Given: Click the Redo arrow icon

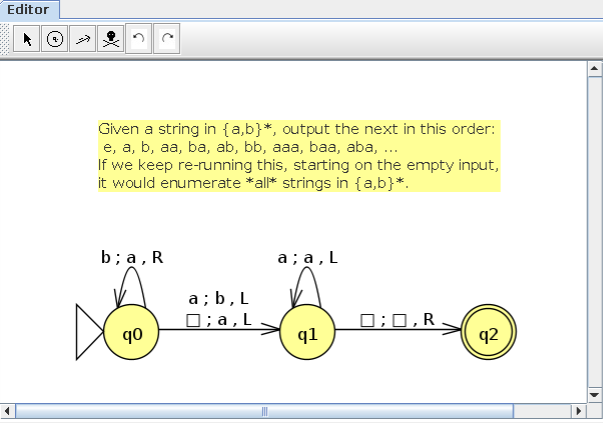Looking at the screenshot, I should (167, 39).
